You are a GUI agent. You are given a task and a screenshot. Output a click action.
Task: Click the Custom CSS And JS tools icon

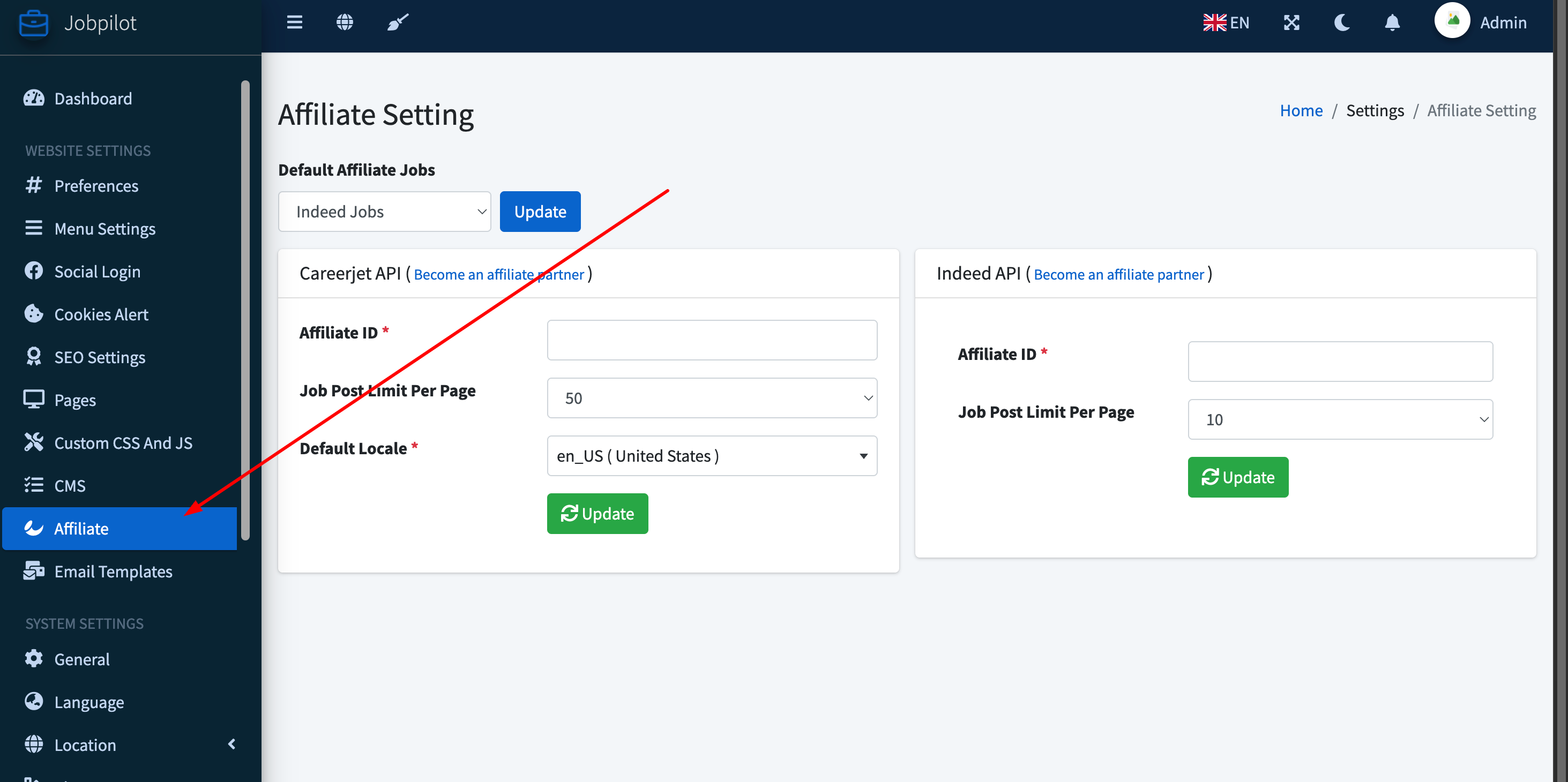point(34,442)
